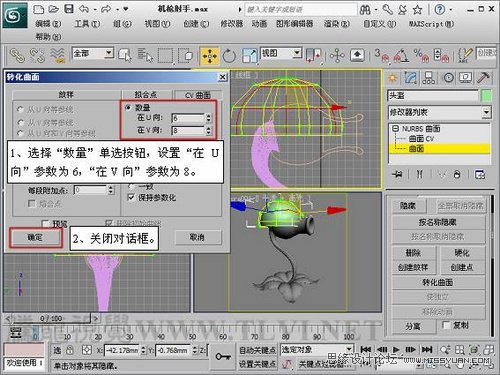Click the 在 U 向 spinner arrows
Viewport: 500px width, 375px height.
pos(209,118)
